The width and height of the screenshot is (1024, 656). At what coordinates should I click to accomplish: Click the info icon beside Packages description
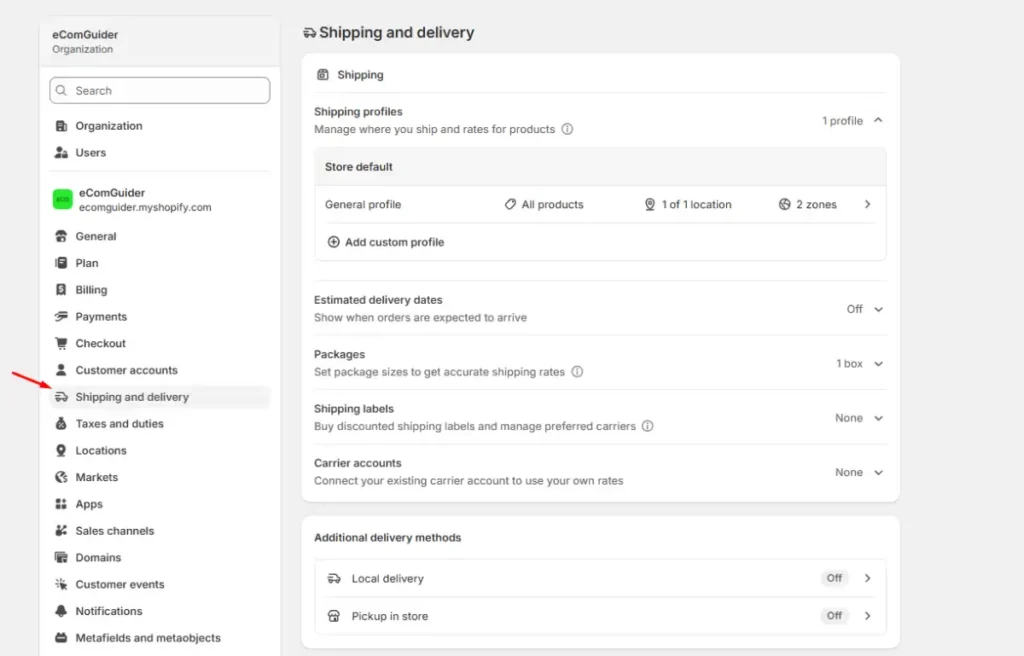577,371
